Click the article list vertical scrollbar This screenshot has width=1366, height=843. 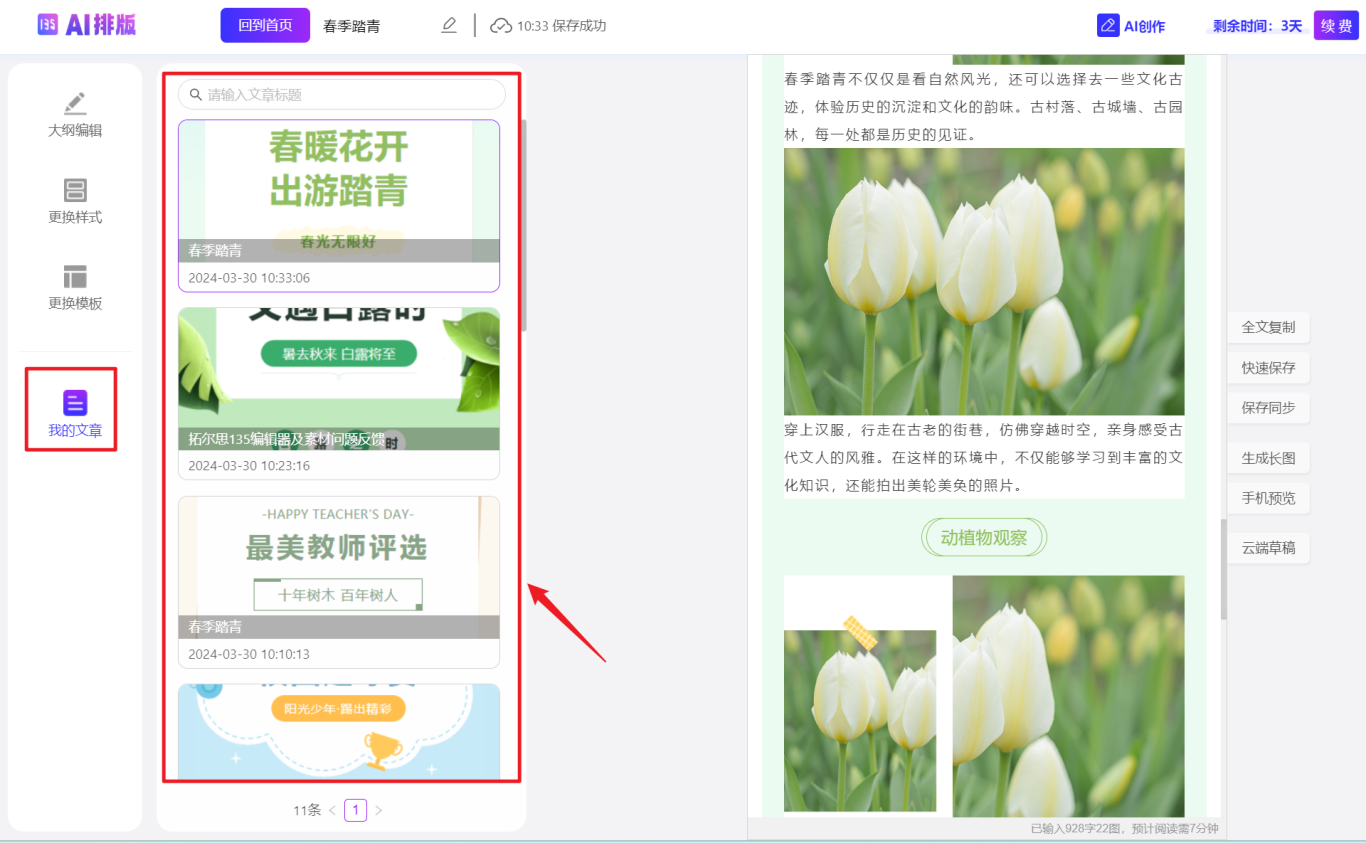pyautogui.click(x=524, y=225)
